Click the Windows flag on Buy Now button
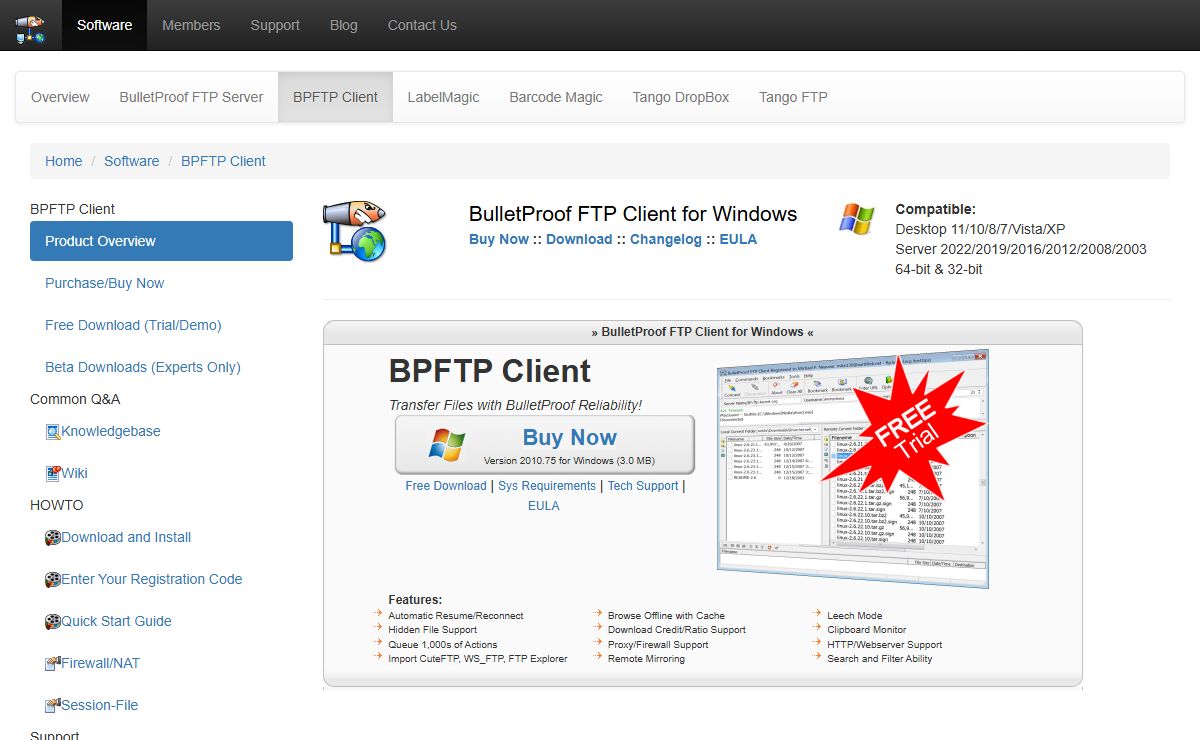Screen dimensions: 1200x740 click(x=447, y=444)
